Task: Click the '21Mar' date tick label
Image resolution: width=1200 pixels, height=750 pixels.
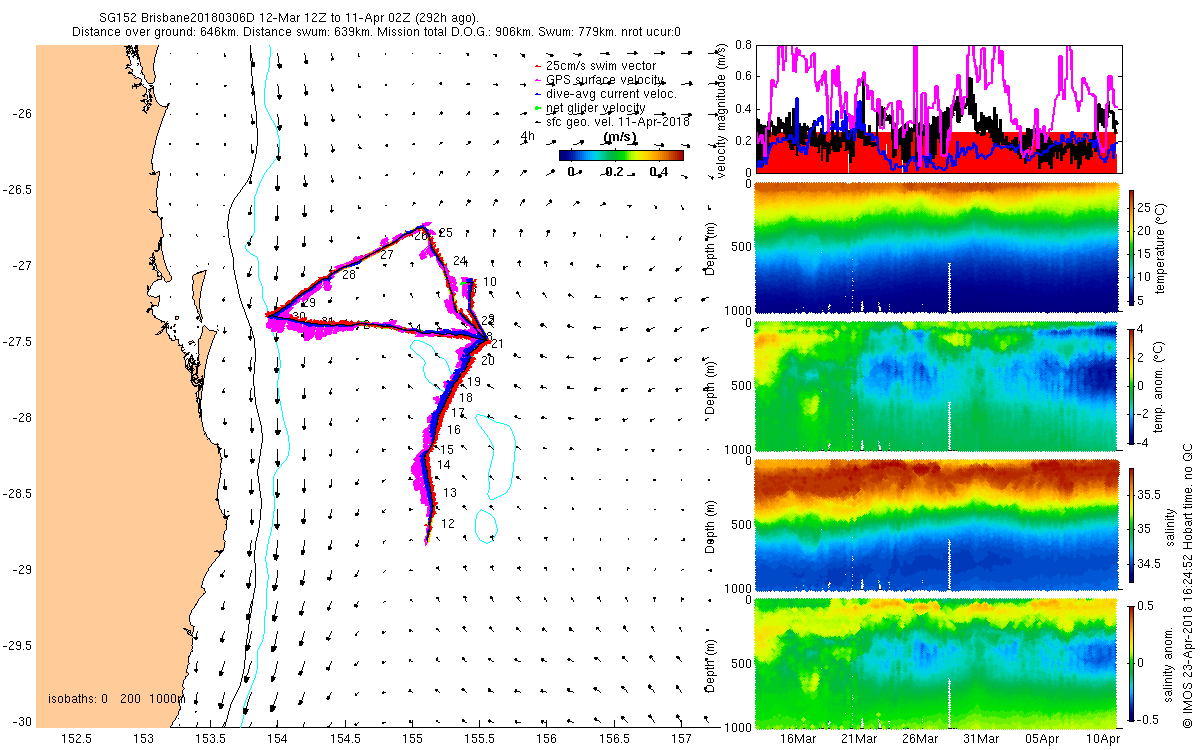Action: [858, 738]
